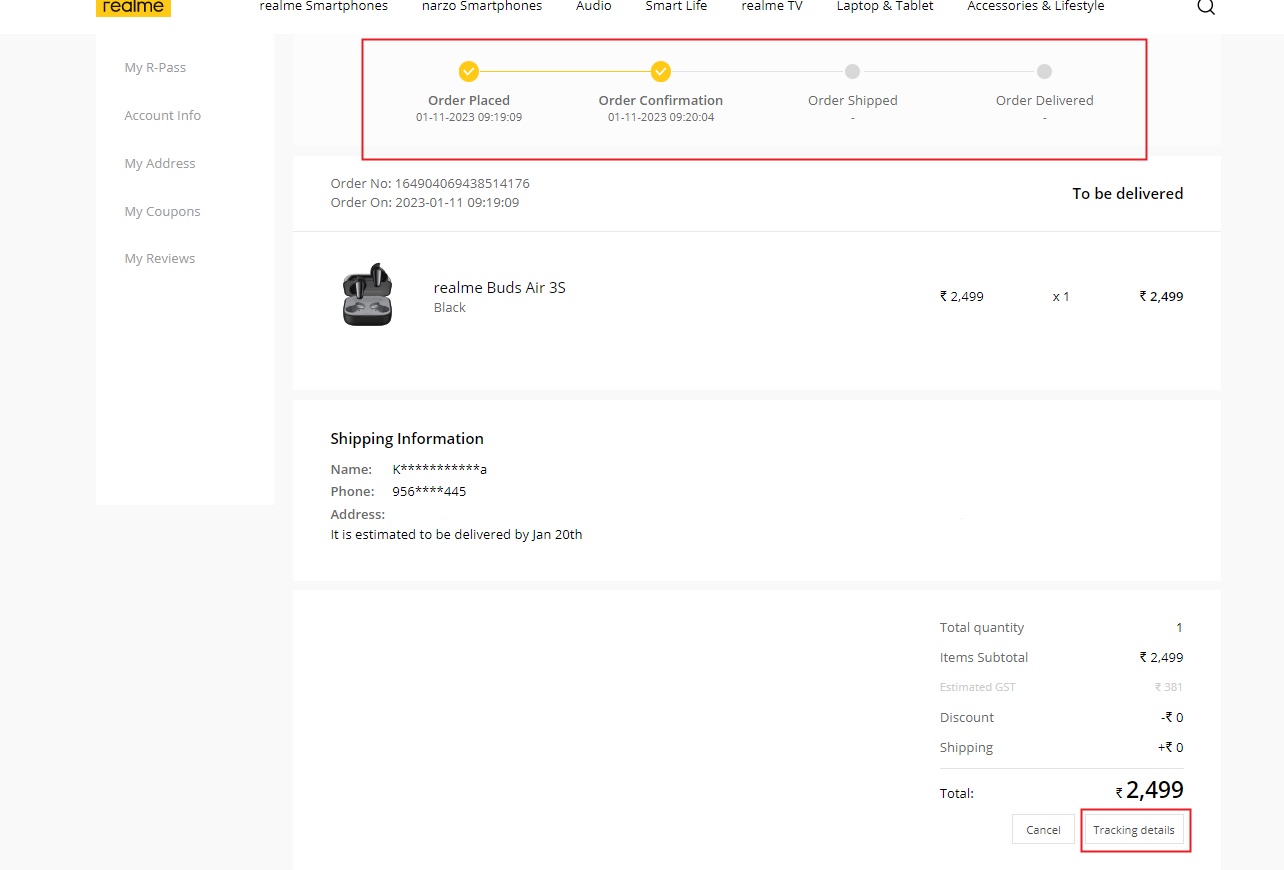
Task: Open My Address page
Action: (160, 163)
